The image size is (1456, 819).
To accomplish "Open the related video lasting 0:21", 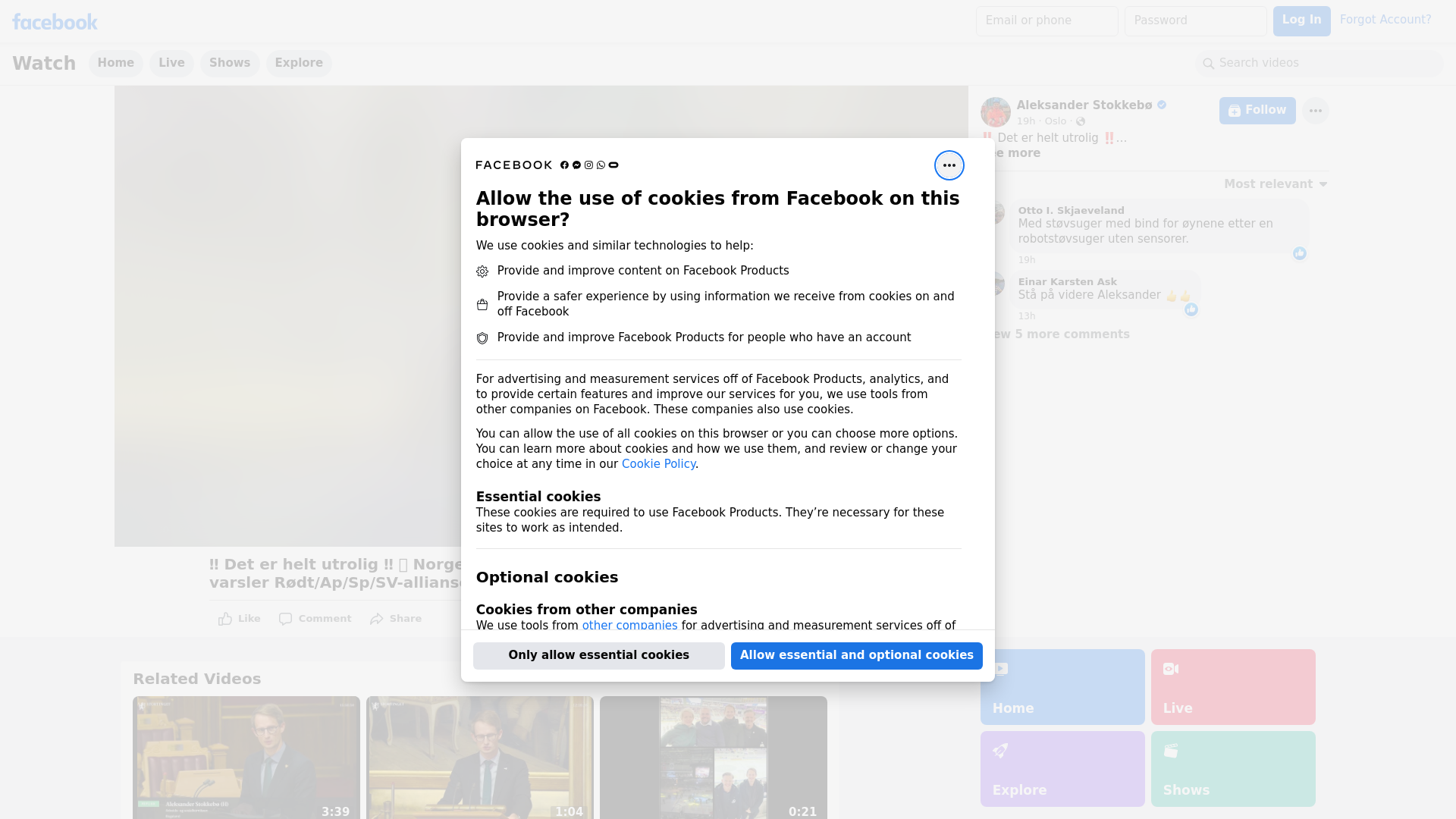I will 714,758.
